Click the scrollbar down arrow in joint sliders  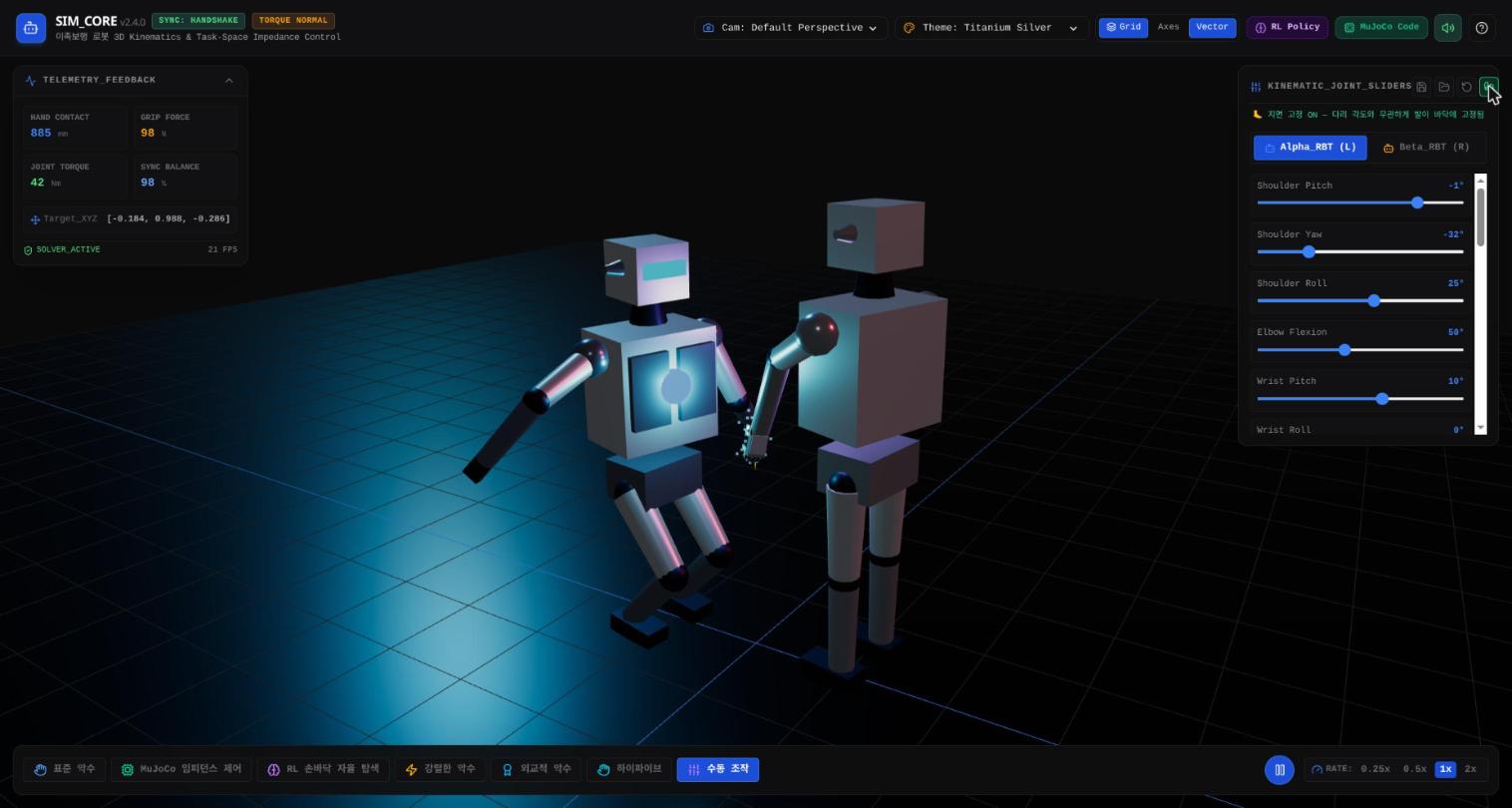[x=1480, y=428]
